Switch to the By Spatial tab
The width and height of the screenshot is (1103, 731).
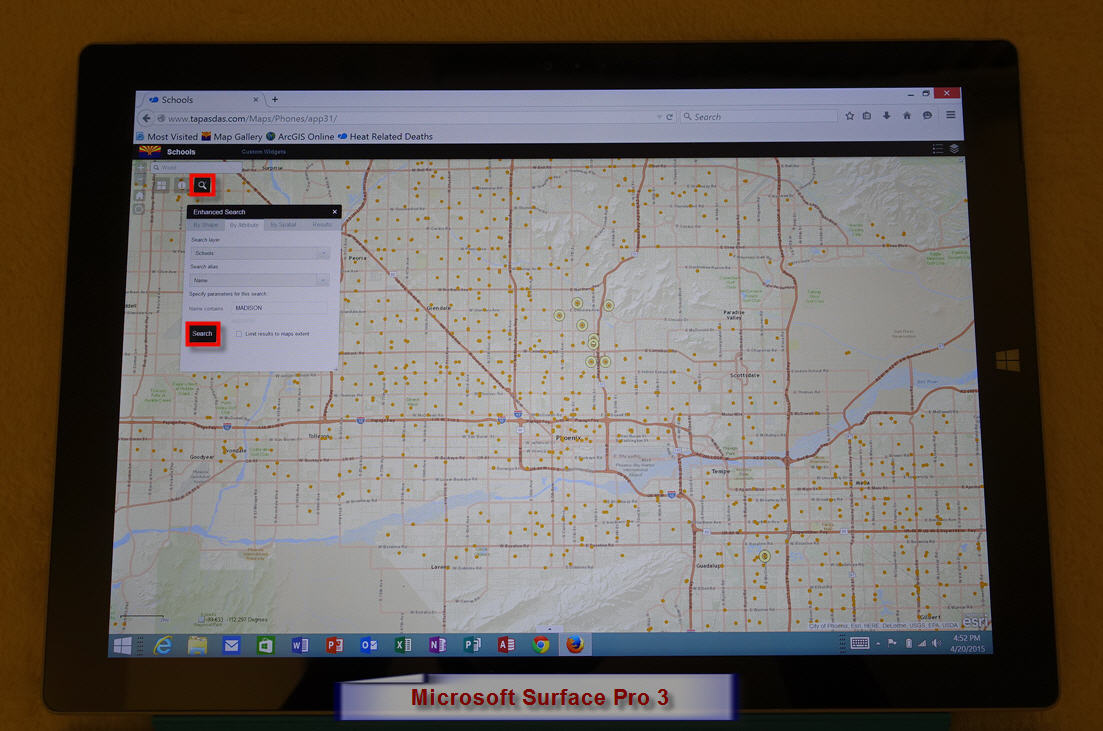click(x=283, y=225)
